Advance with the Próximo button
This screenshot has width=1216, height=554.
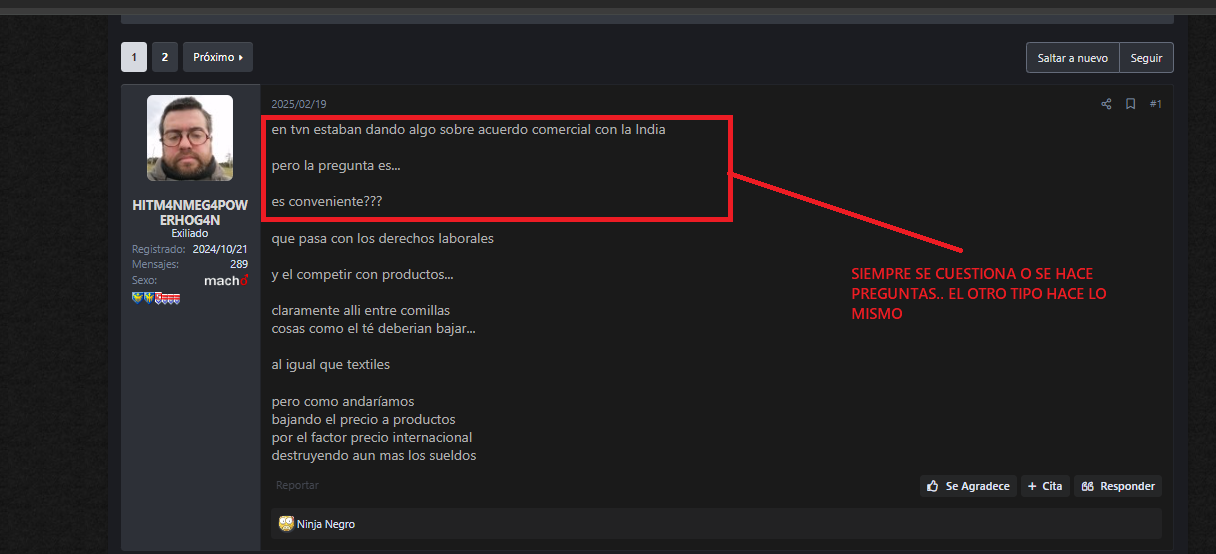click(x=218, y=57)
